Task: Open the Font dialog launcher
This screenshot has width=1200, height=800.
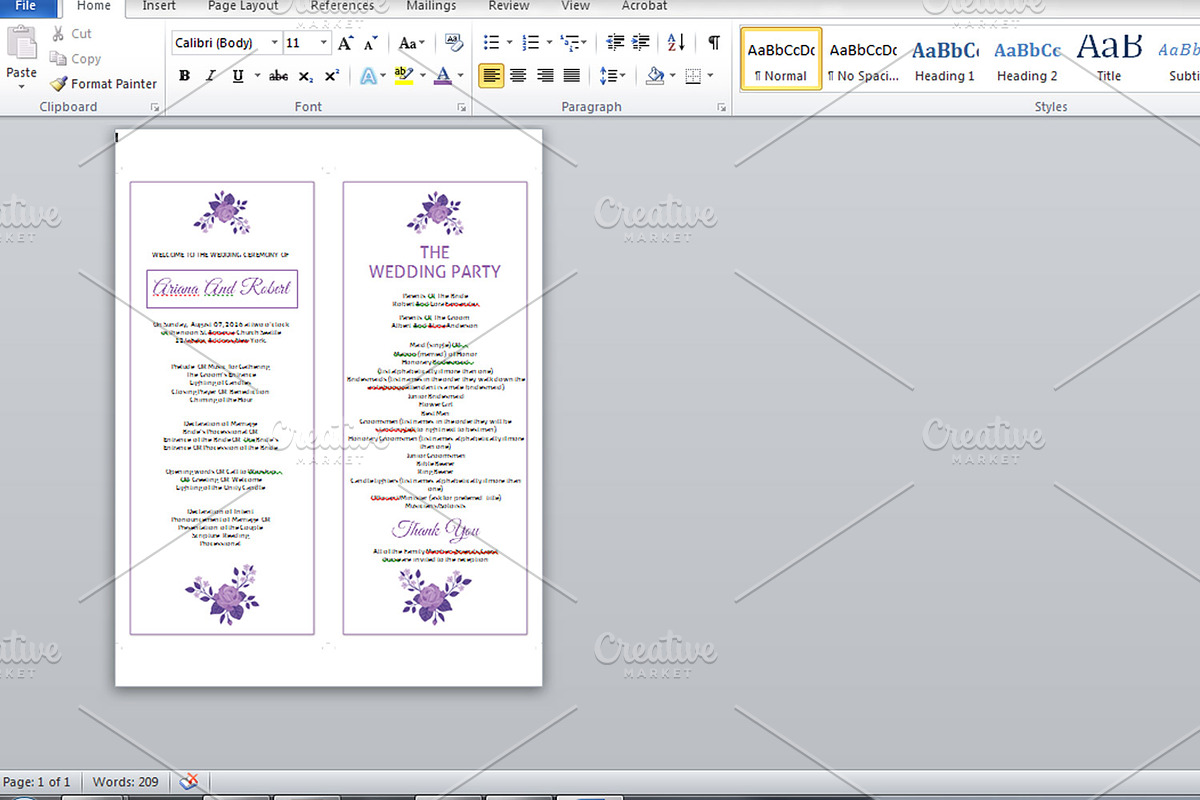Action: tap(462, 107)
